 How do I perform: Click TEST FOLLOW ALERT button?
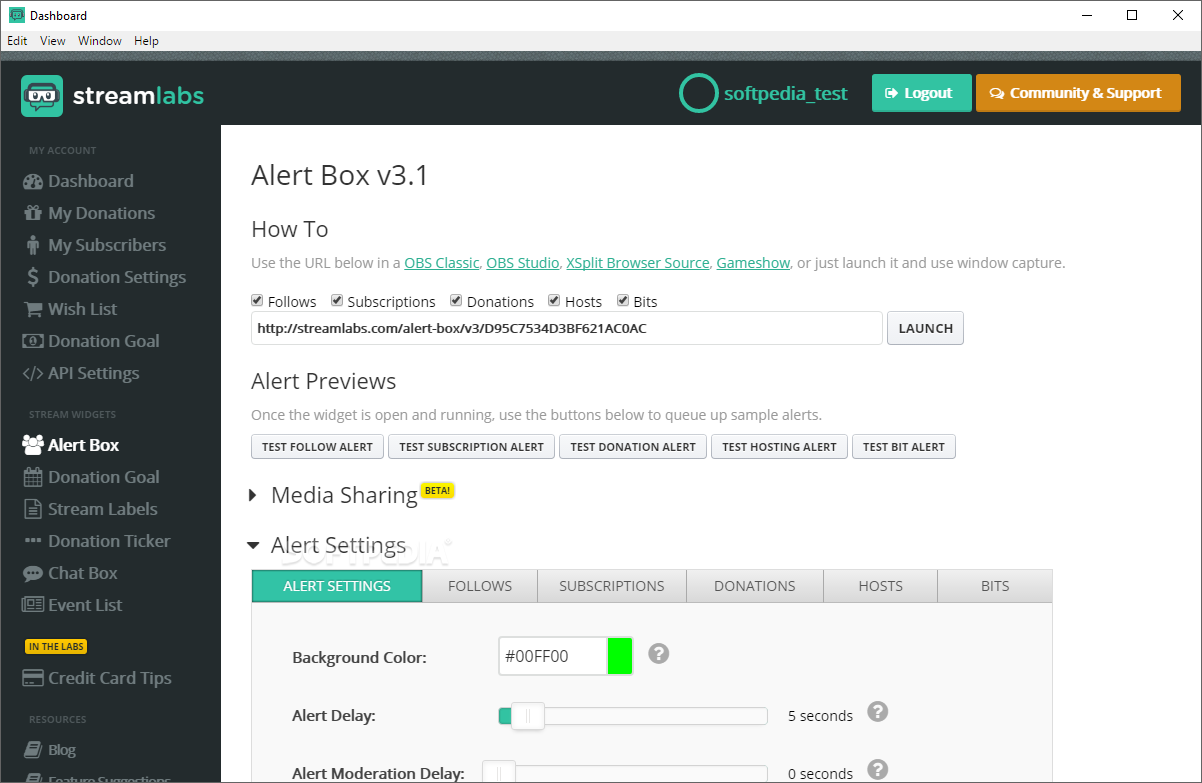(x=317, y=447)
